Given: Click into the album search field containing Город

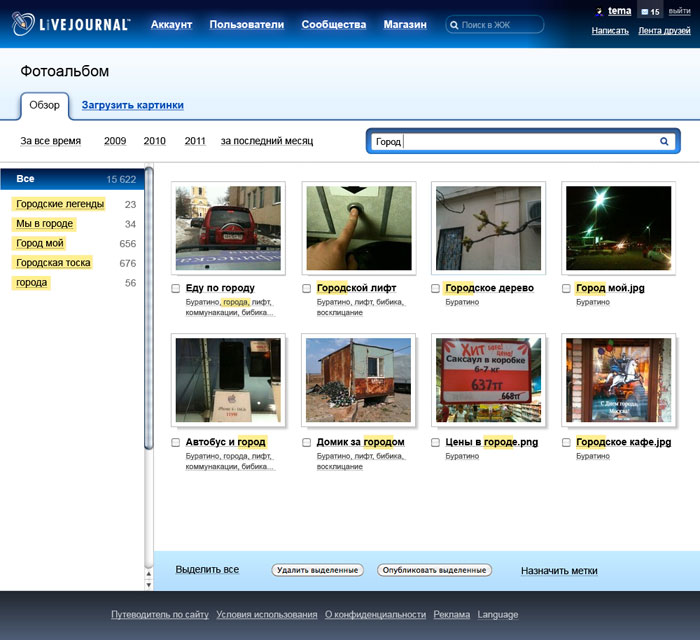Looking at the screenshot, I should coord(520,142).
